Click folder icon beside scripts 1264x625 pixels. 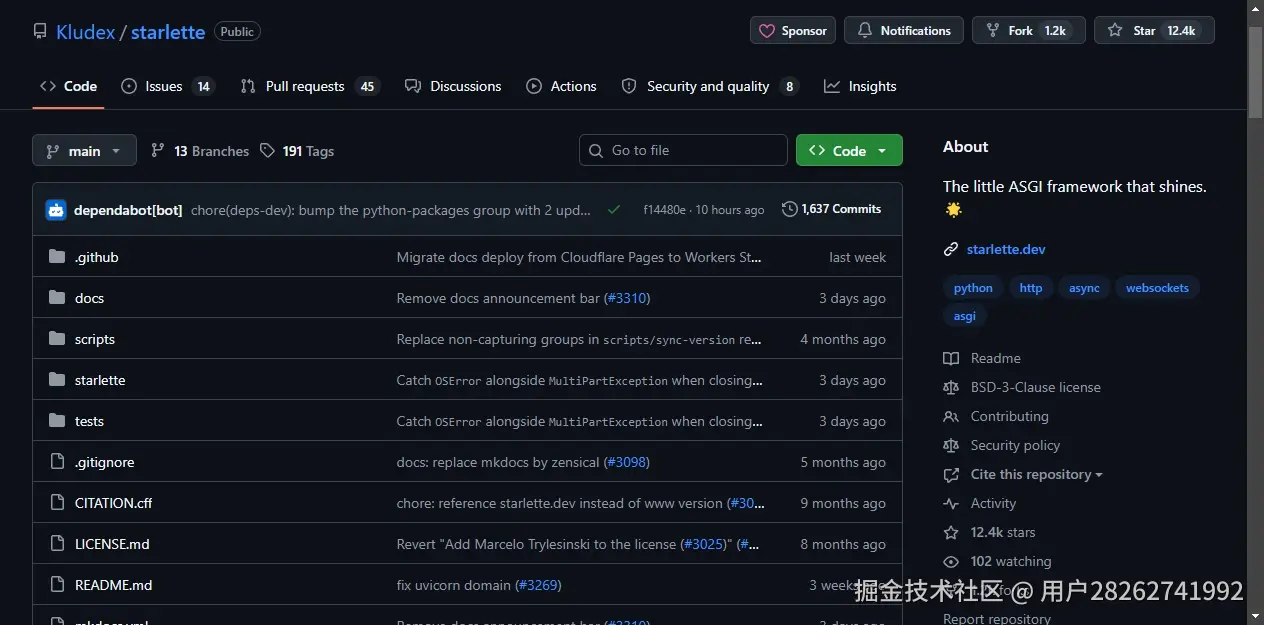[57, 339]
